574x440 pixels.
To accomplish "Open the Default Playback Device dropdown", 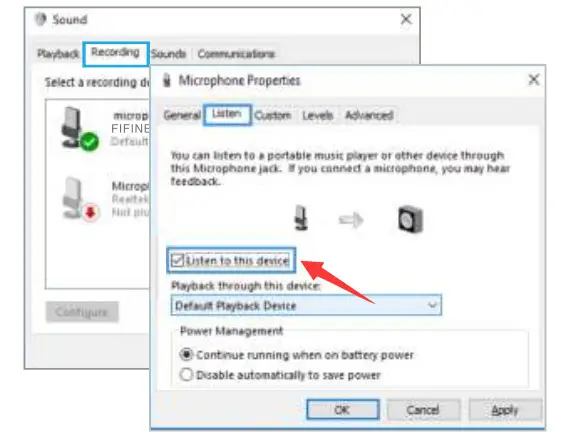I will 306,305.
